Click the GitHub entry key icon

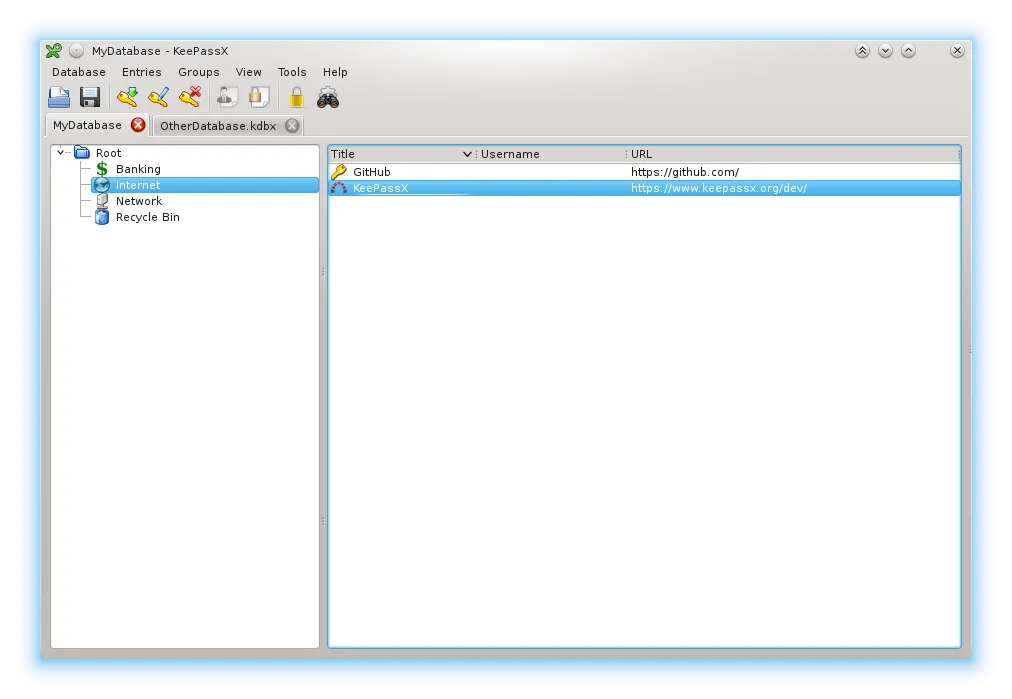point(339,172)
